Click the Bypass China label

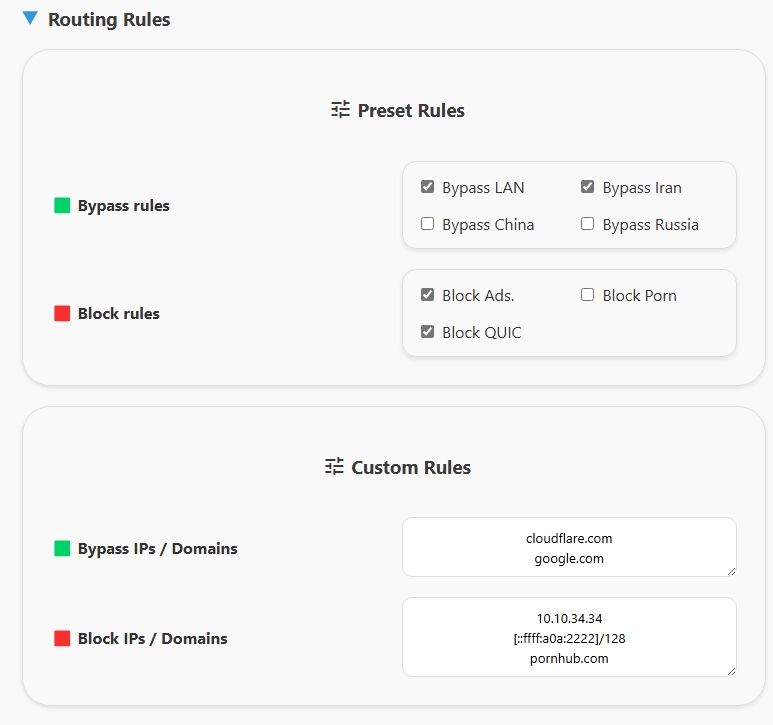click(488, 225)
